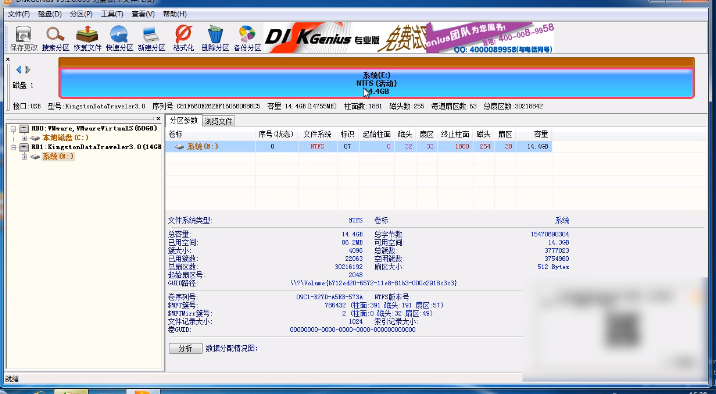
Task: Launch the 恢复文件 file recovery tool
Action: [x=87, y=38]
